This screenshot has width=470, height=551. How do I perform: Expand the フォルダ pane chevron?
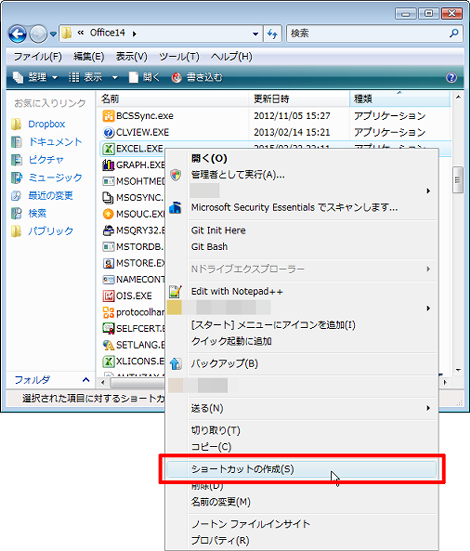click(x=86, y=380)
